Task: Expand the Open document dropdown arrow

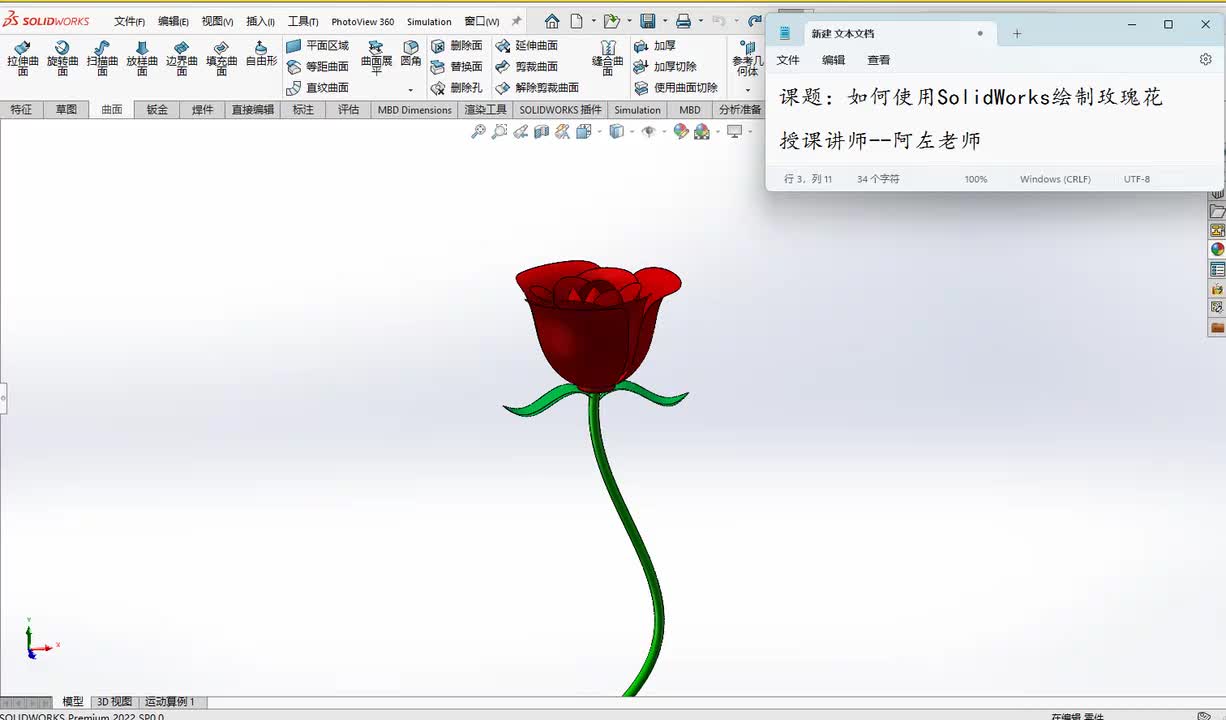Action: click(x=628, y=21)
